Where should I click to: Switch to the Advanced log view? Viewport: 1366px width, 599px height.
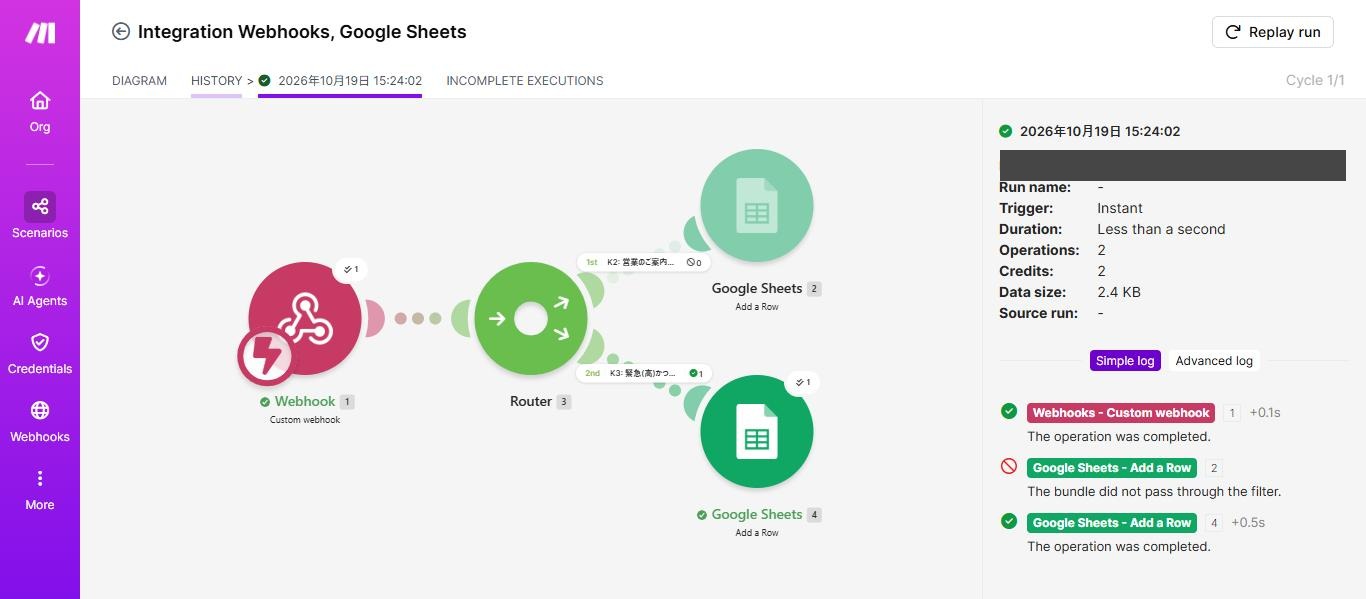(1214, 361)
